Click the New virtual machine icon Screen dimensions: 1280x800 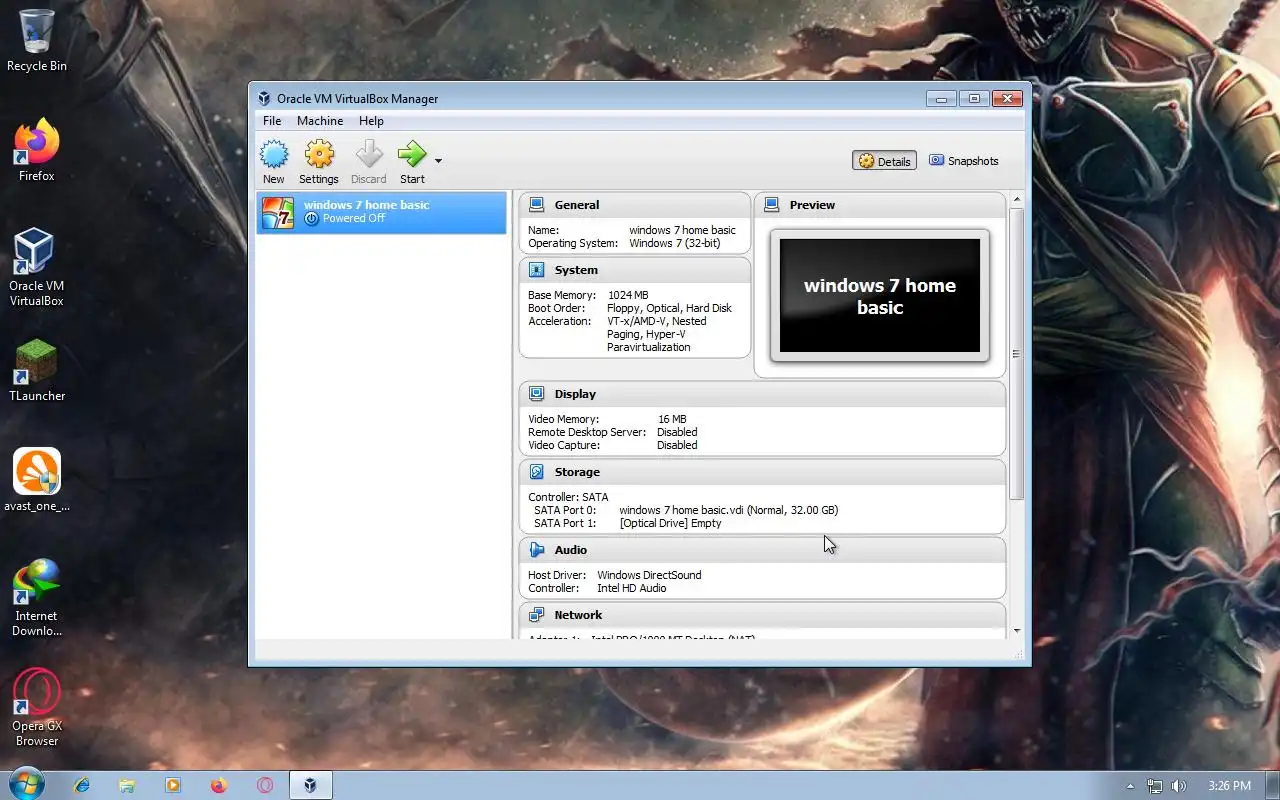tap(274, 155)
